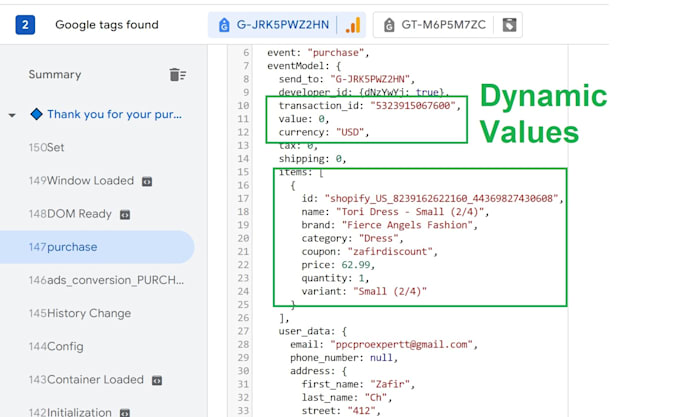Click the blue diamond page icon
680x417 pixels.
point(36,114)
